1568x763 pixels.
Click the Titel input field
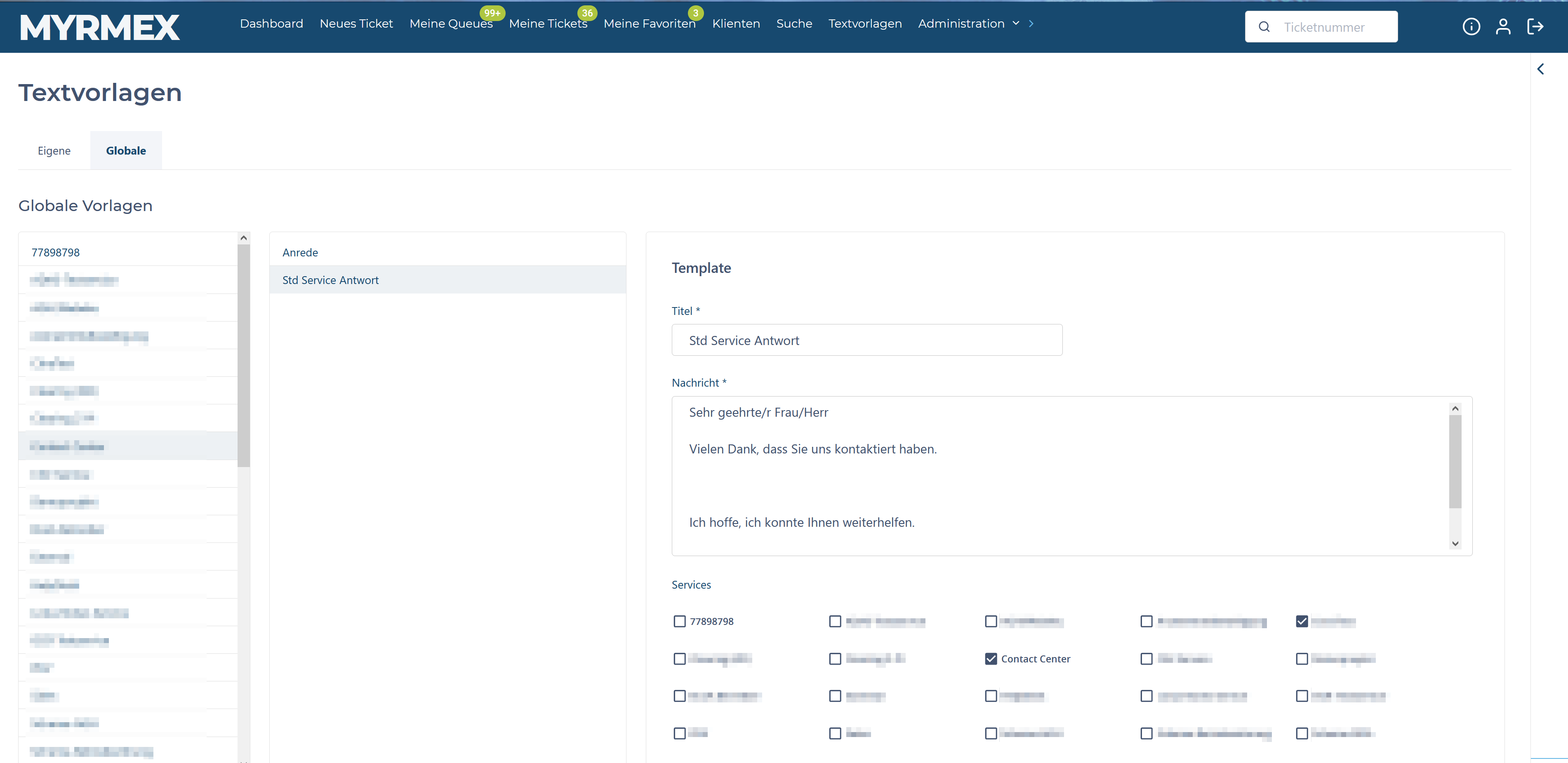click(867, 340)
